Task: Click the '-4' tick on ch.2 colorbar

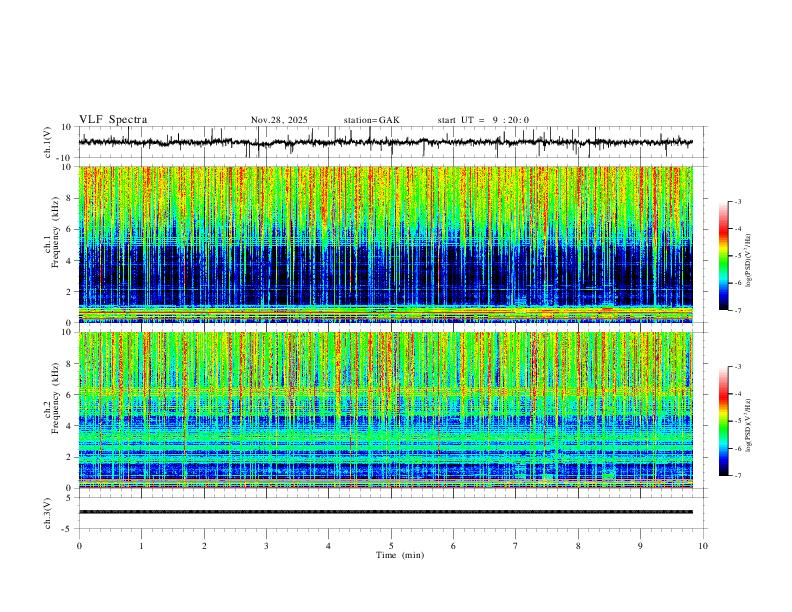Action: point(738,394)
